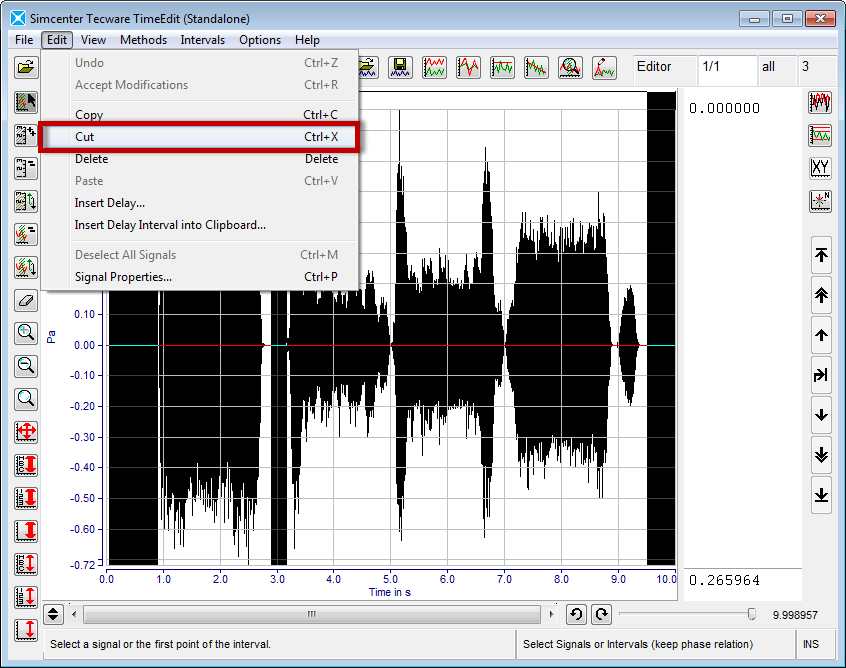
Task: Zoom in with the plus magnifier icon
Action: 26,333
